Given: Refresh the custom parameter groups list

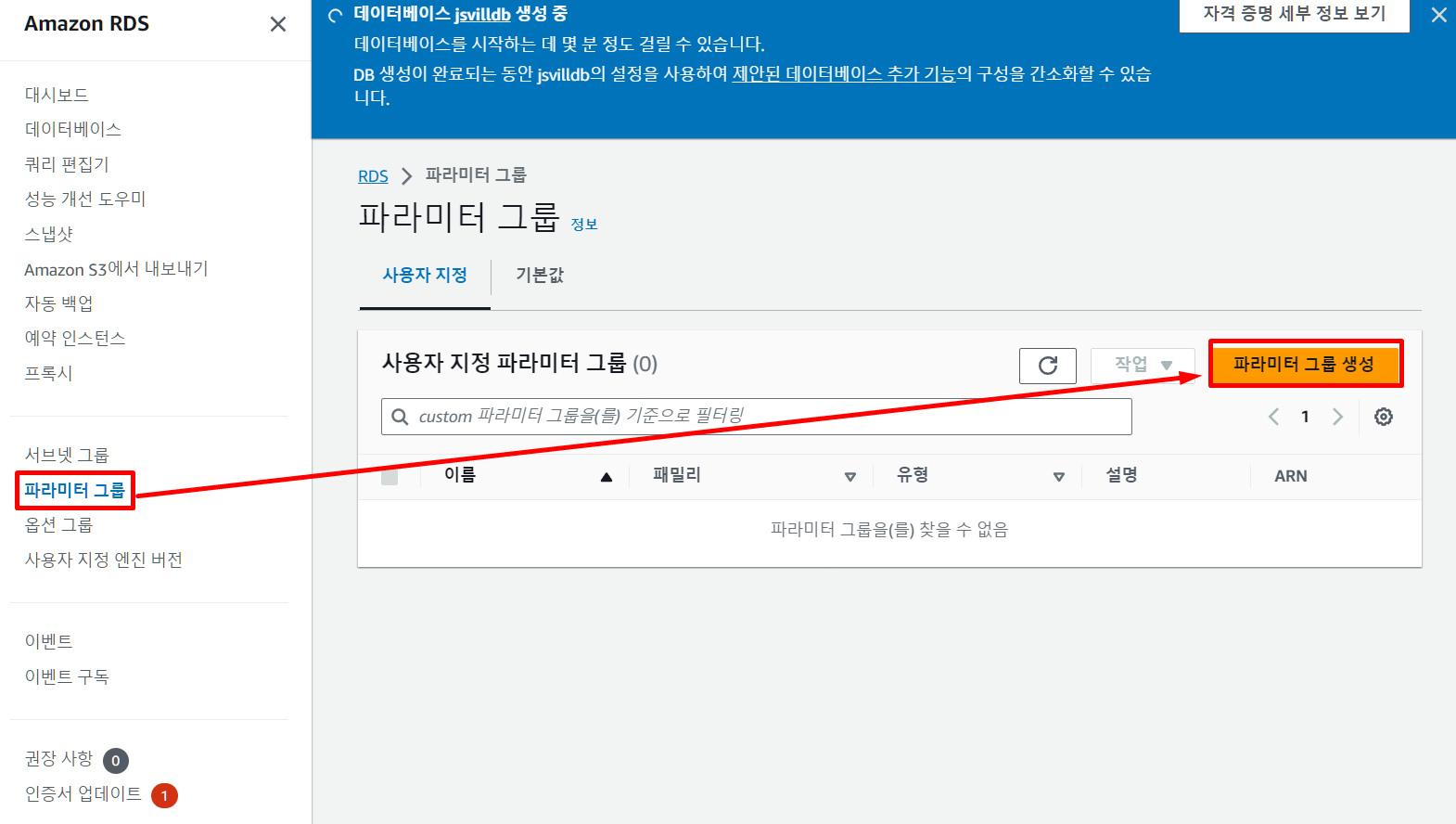Looking at the screenshot, I should click(x=1048, y=366).
